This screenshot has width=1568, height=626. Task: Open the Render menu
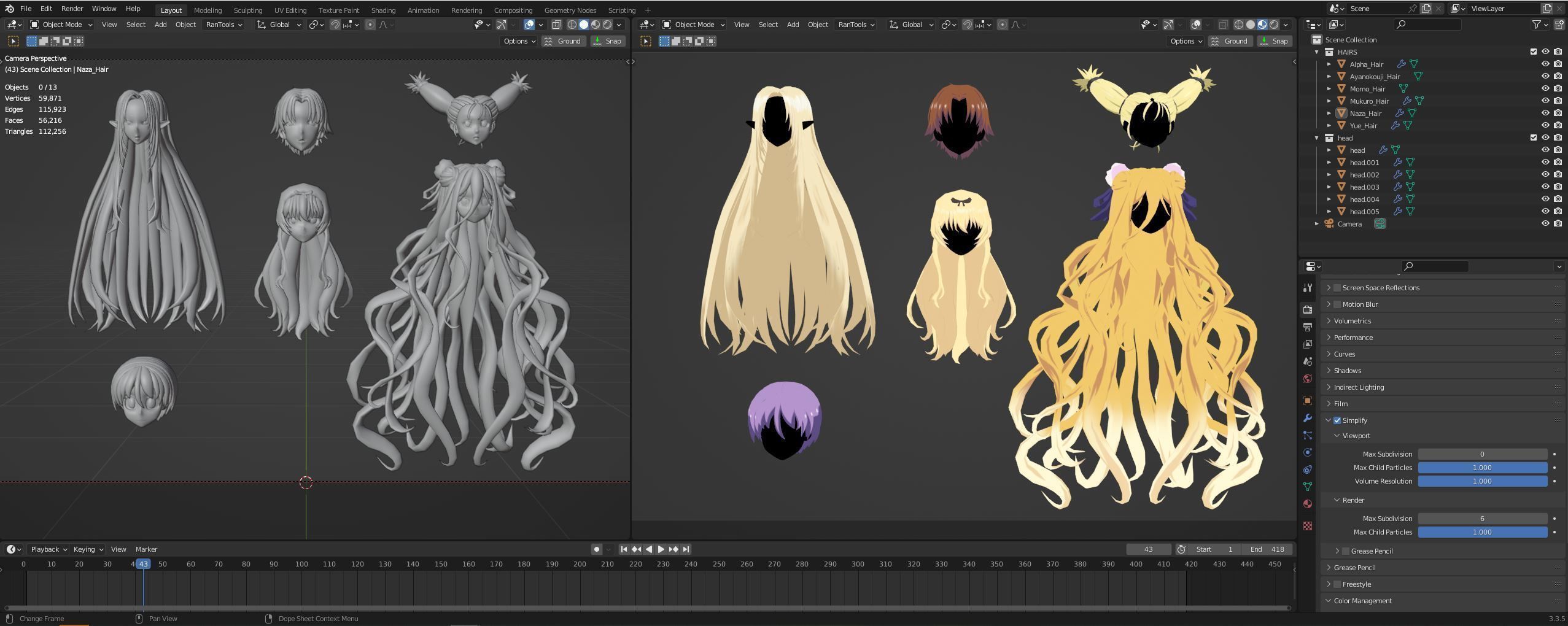pos(72,9)
